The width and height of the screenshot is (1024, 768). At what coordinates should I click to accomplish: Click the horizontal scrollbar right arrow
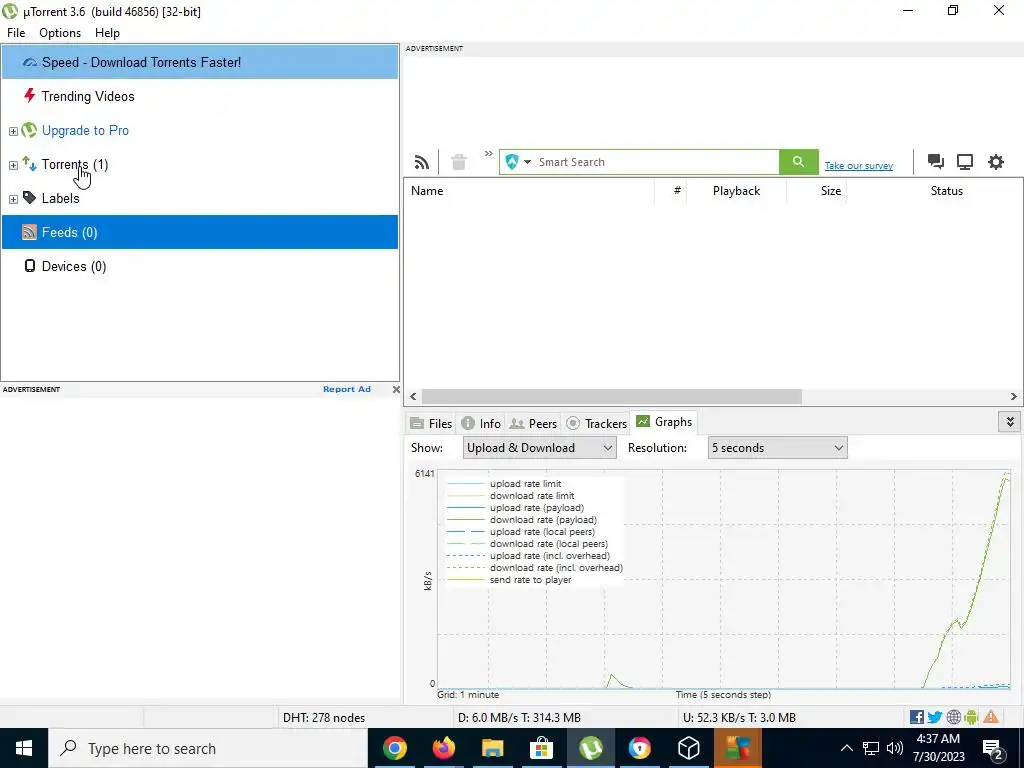click(x=1014, y=396)
